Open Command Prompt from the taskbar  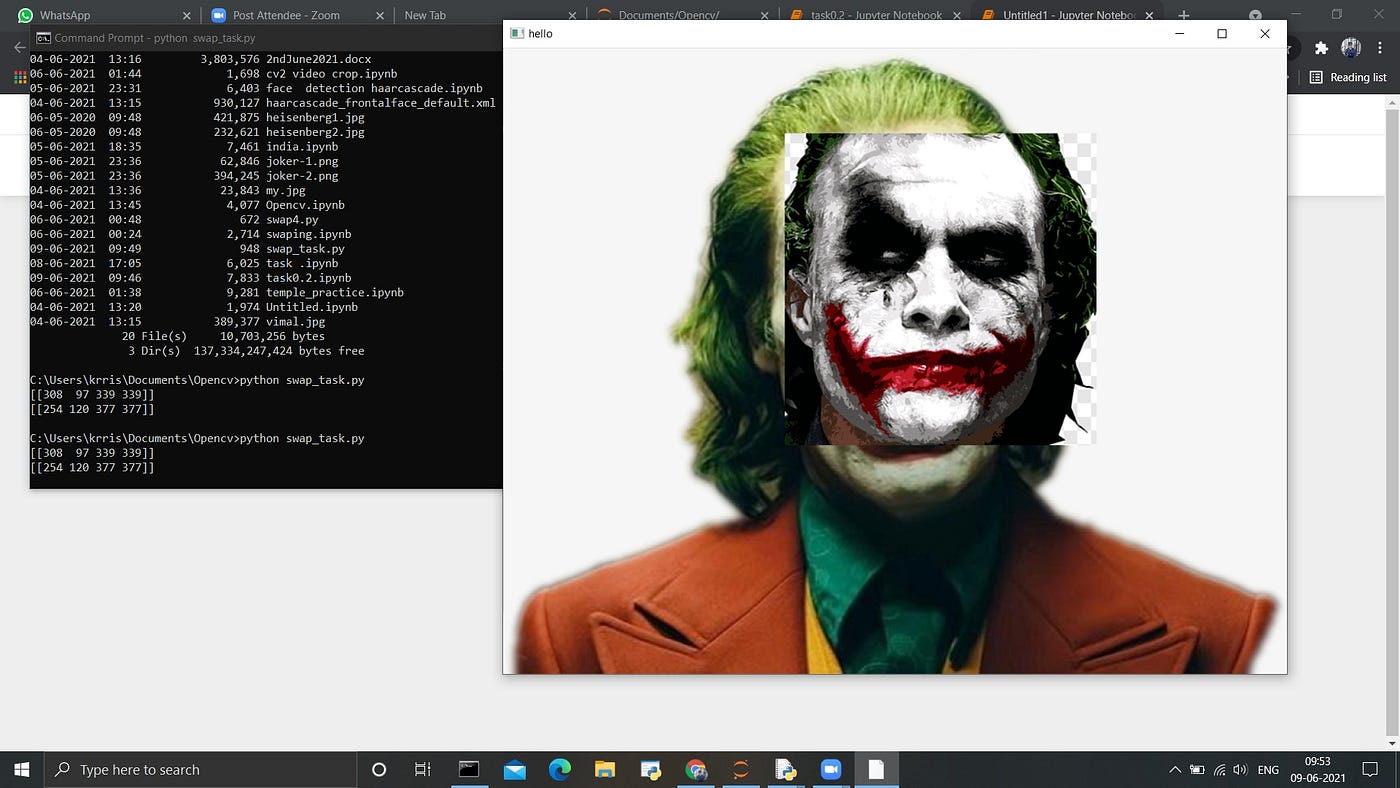tap(469, 770)
